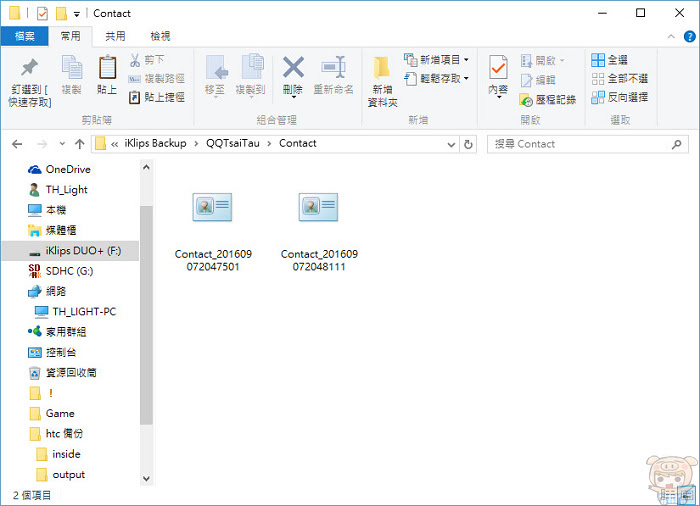Collapse the ribbon with the chevron

click(x=671, y=37)
